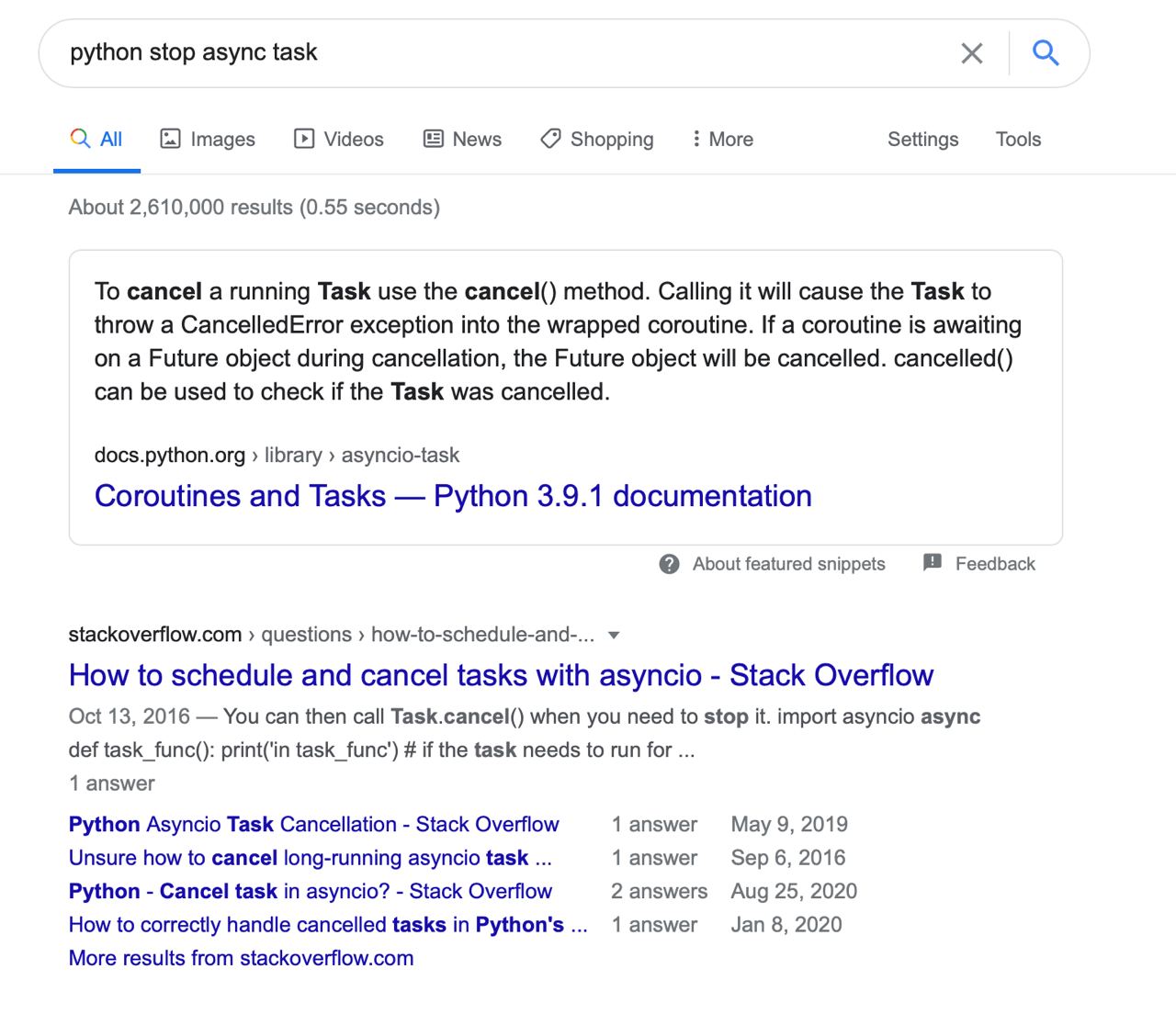Click the About featured snippets question icon
This screenshot has width=1176, height=1014.
(670, 564)
